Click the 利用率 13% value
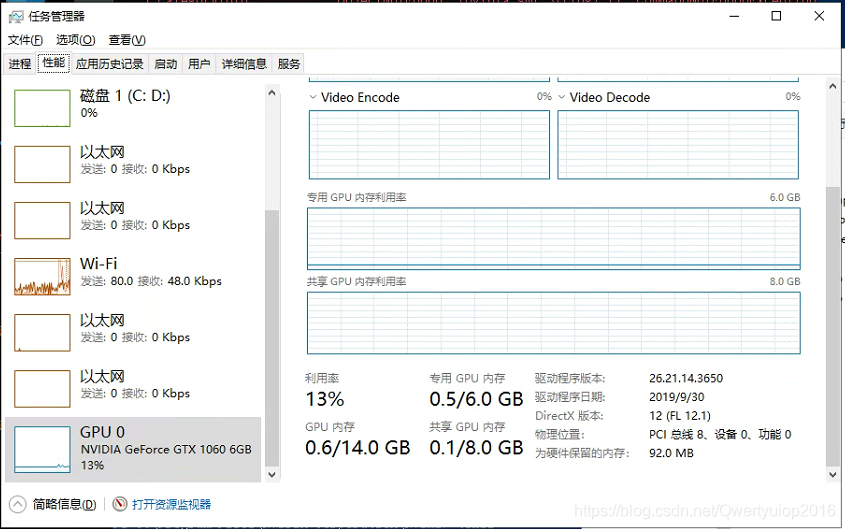This screenshot has height=529, width=845. 324,399
